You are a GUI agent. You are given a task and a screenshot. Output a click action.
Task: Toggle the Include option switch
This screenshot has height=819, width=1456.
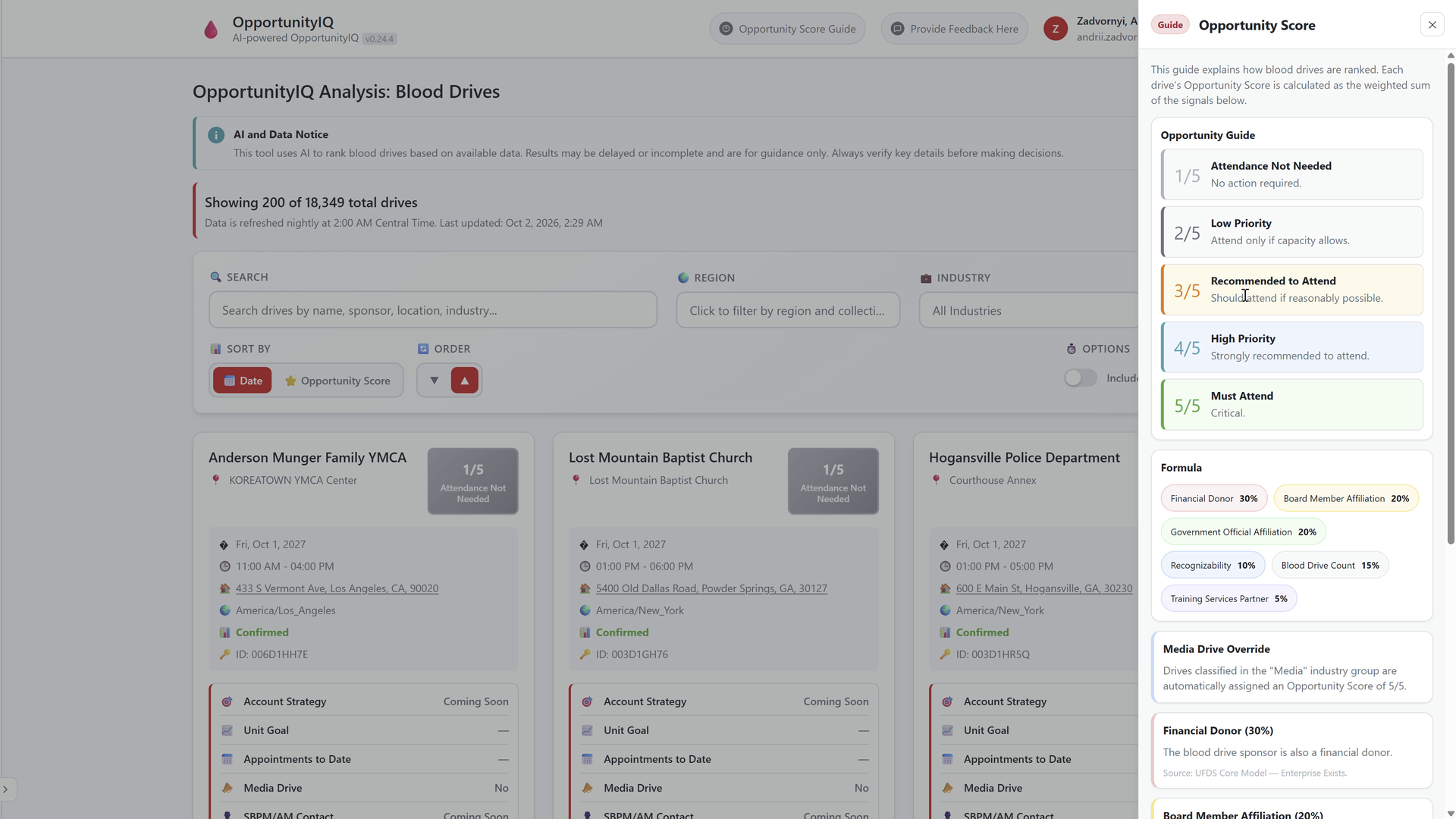coord(1080,378)
